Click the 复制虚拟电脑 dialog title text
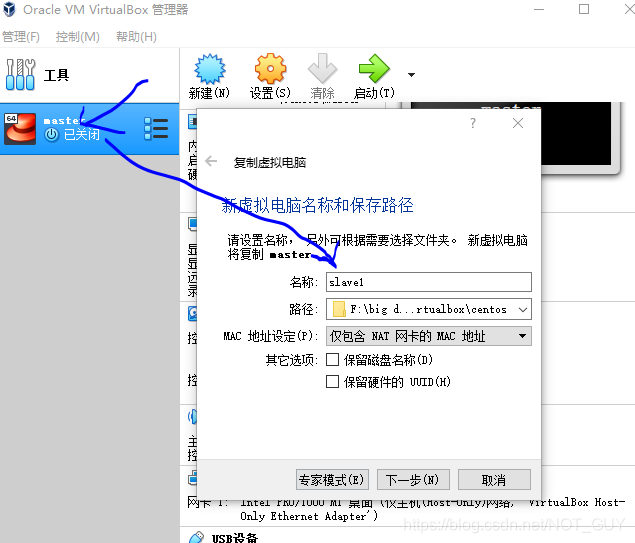The width and height of the screenshot is (635, 543). click(270, 162)
